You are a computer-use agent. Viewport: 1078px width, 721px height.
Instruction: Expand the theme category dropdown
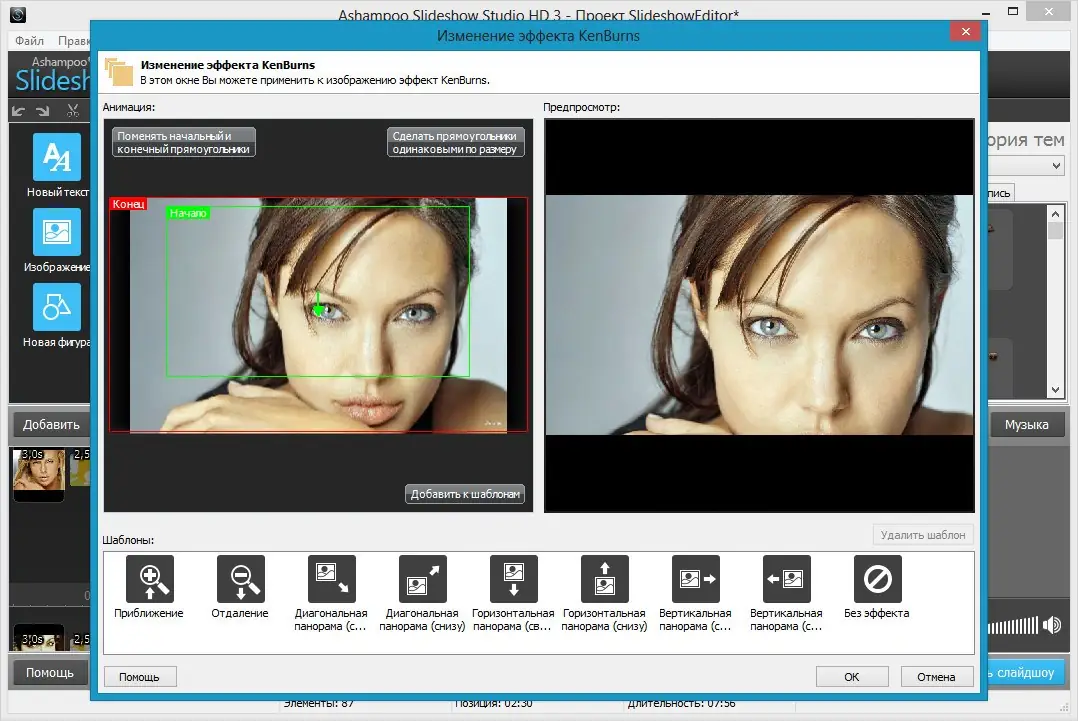click(x=1057, y=166)
